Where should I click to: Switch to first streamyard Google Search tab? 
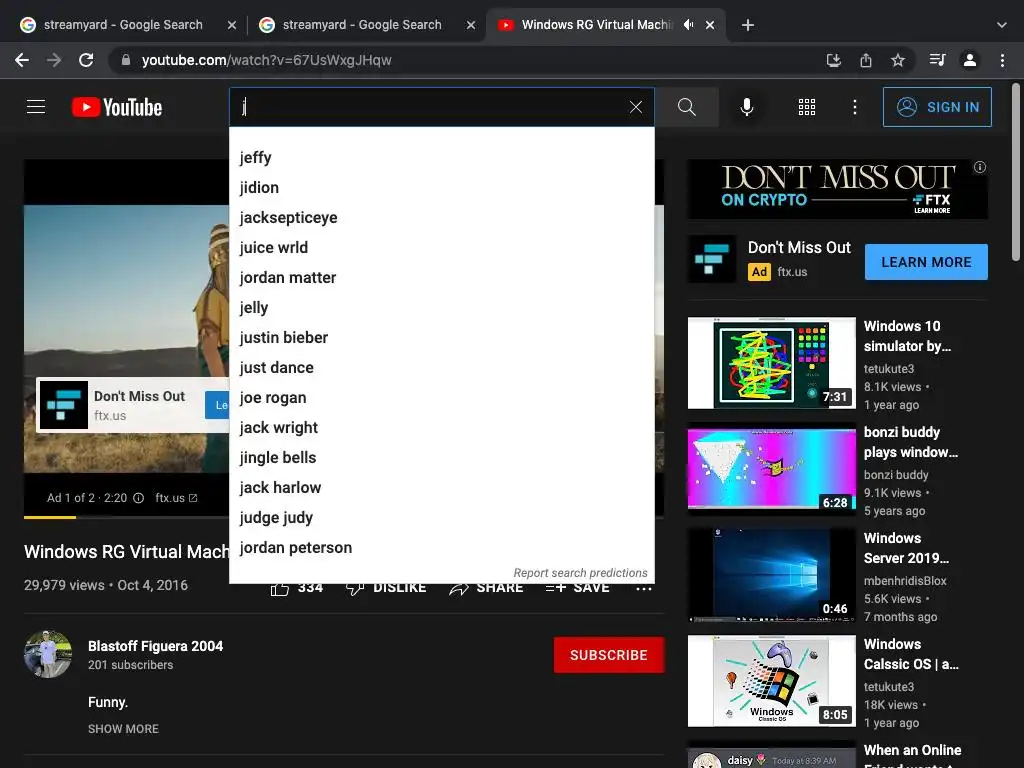pyautogui.click(x=123, y=25)
